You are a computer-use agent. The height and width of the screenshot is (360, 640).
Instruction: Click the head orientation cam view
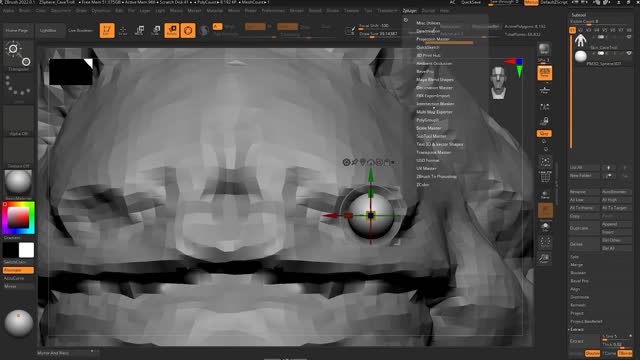pyautogui.click(x=499, y=82)
